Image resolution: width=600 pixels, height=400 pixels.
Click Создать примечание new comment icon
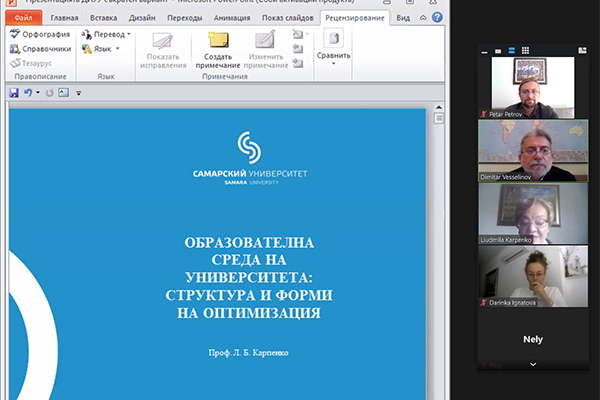(218, 40)
